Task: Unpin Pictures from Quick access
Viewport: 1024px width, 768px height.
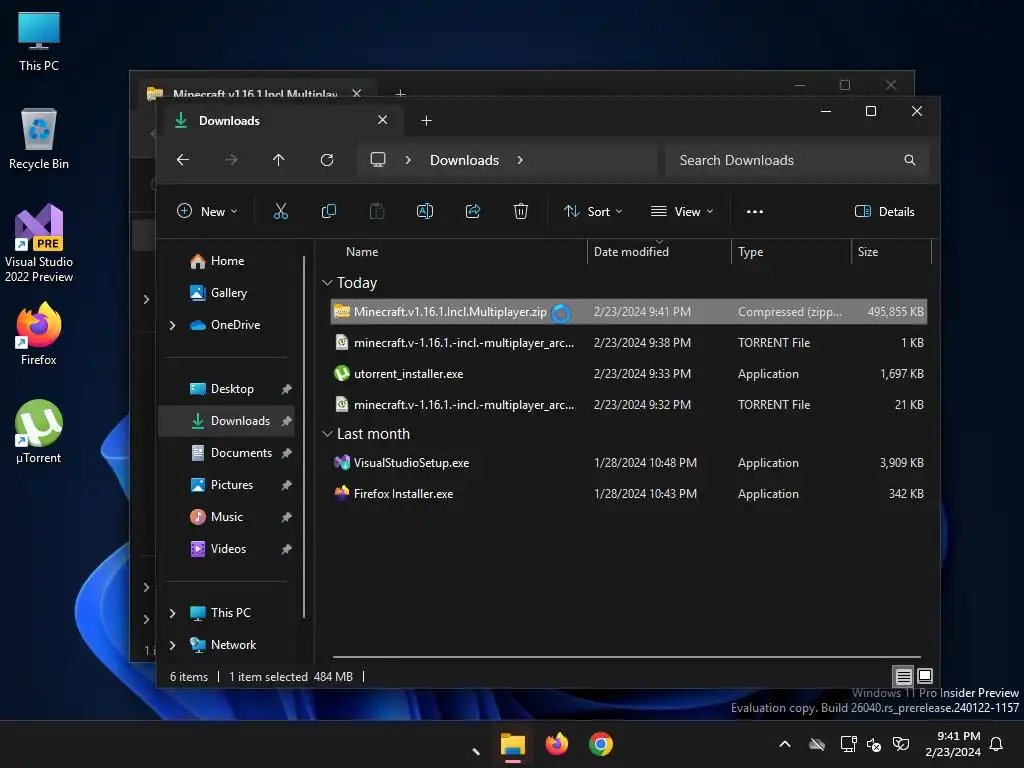Action: 286,485
